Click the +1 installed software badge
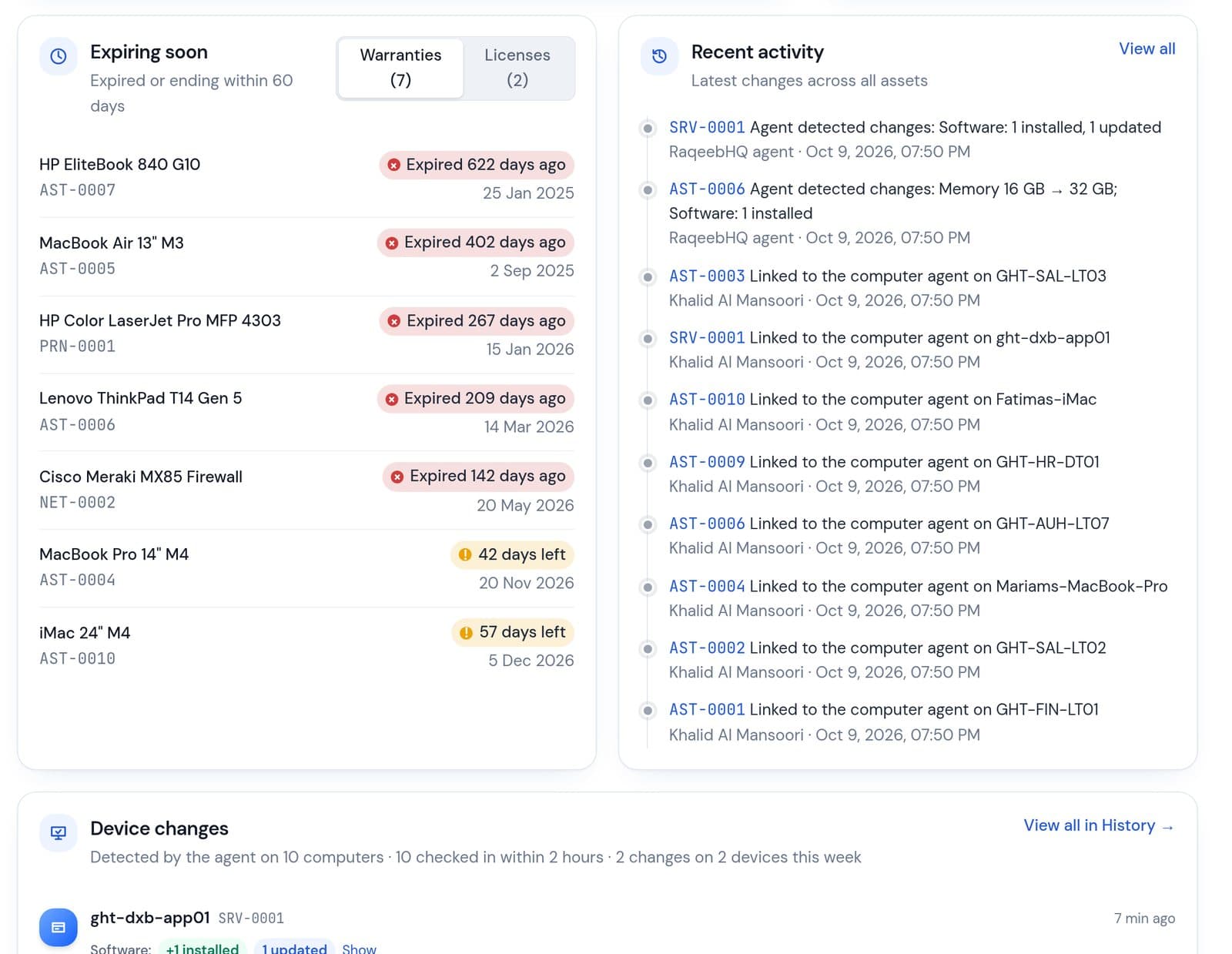 tap(203, 949)
